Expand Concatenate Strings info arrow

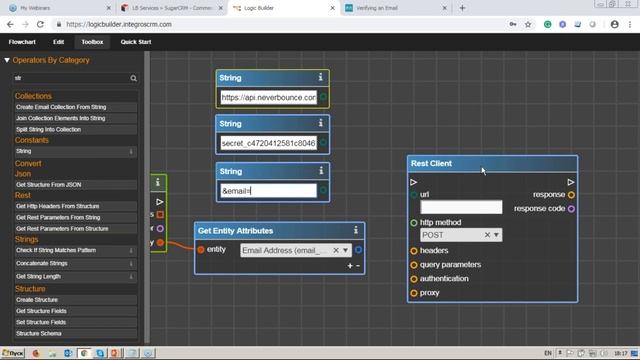point(131,264)
